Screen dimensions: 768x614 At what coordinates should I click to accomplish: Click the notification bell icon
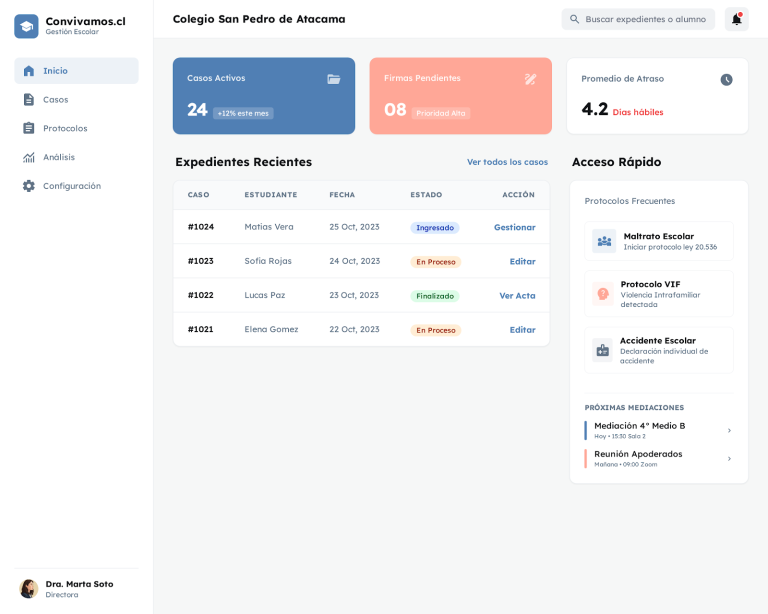pyautogui.click(x=736, y=19)
